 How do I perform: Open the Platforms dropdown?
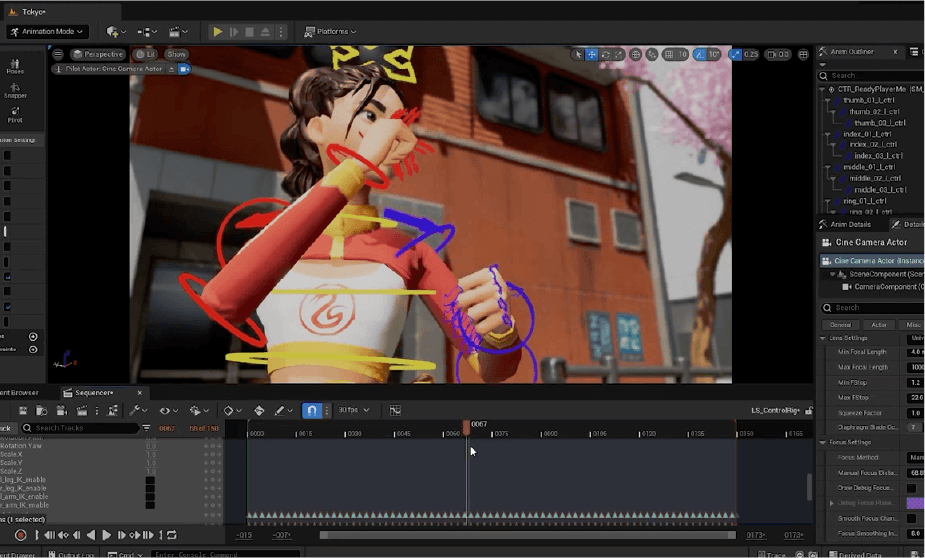coord(330,32)
